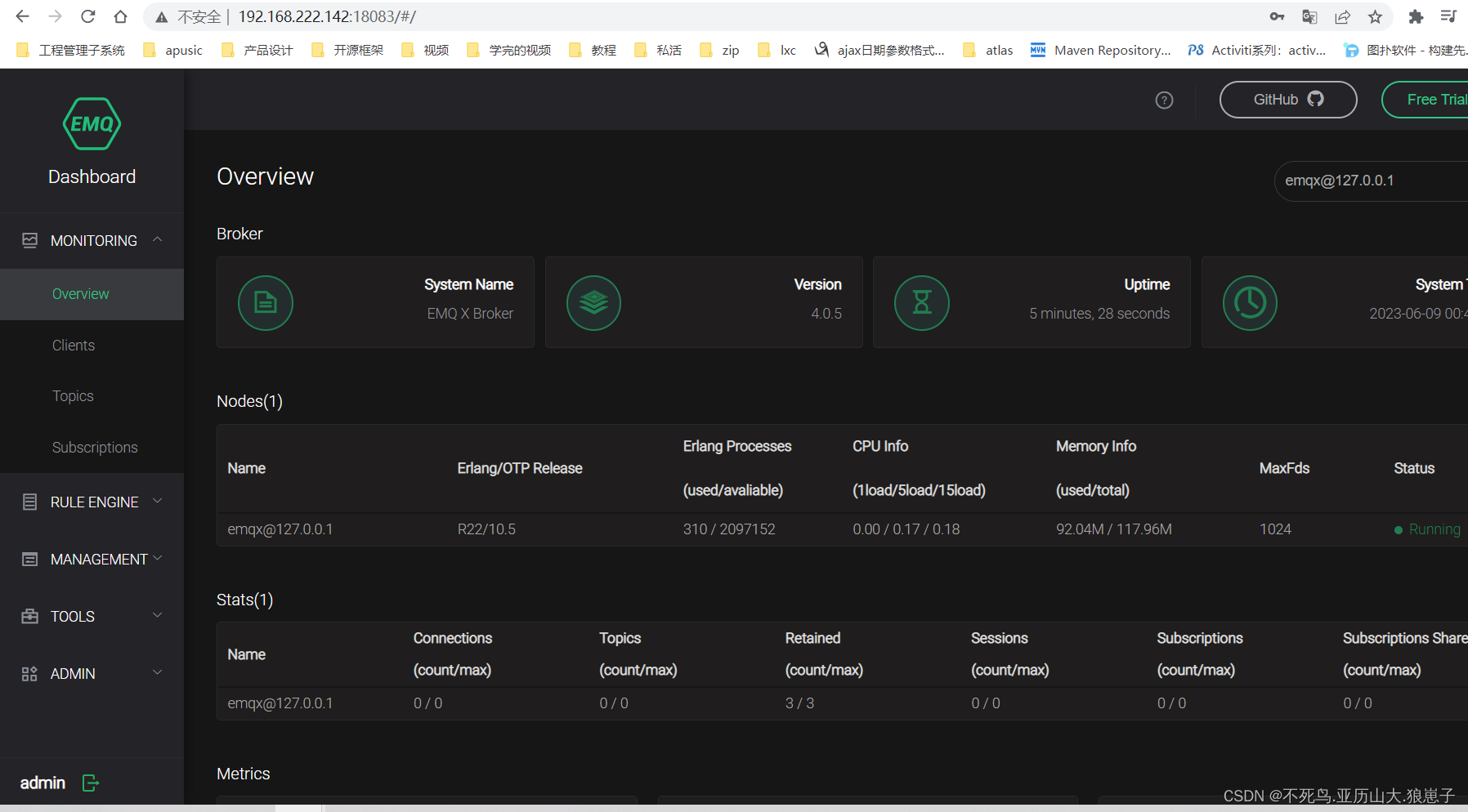Reload the page with the refresh icon

click(x=87, y=16)
